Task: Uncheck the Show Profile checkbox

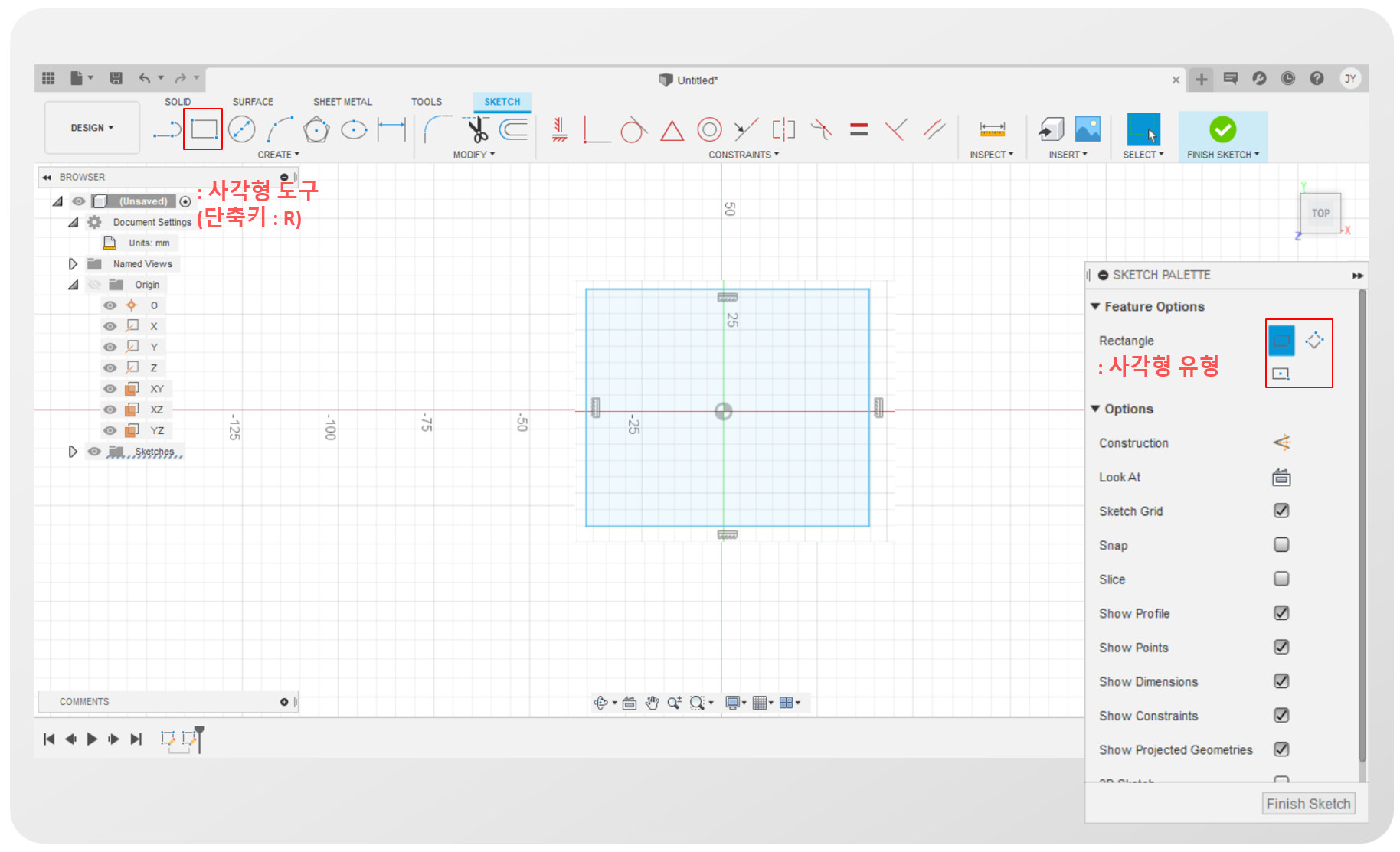Action: pos(1281,613)
